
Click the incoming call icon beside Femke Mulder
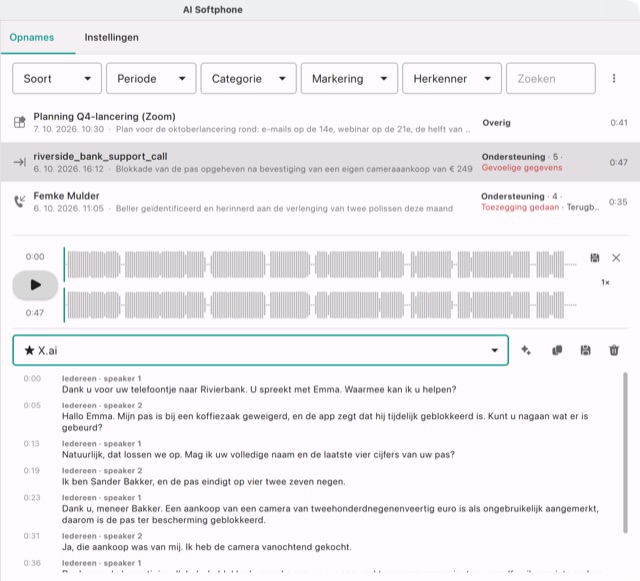(20, 201)
